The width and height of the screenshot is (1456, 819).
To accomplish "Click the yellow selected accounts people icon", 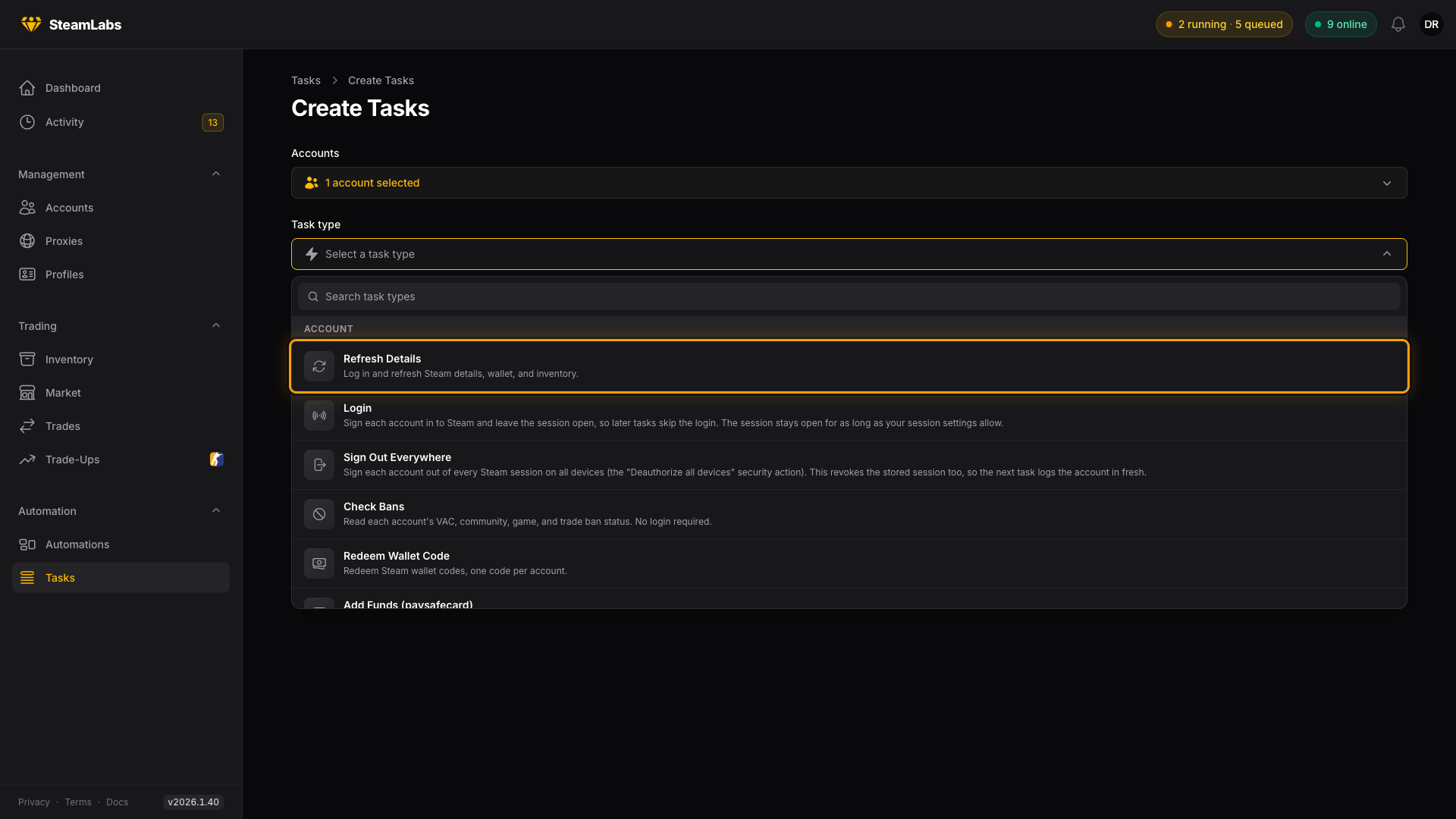I will click(x=312, y=183).
